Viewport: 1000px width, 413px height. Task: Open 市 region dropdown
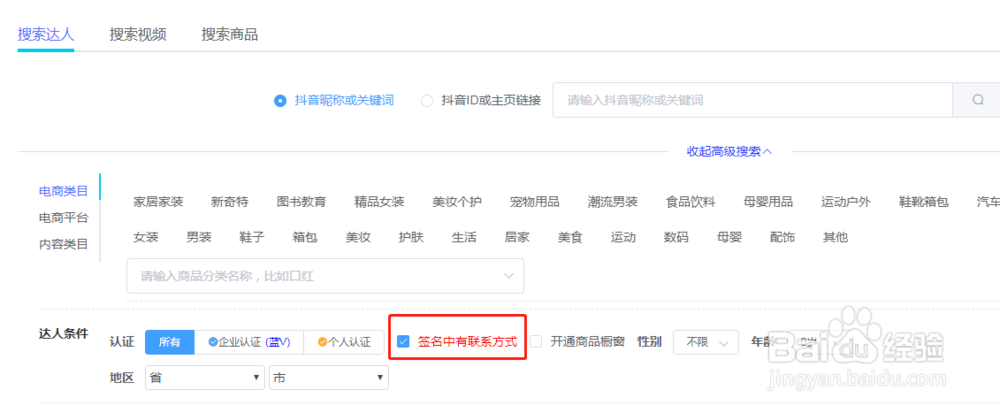[x=328, y=377]
